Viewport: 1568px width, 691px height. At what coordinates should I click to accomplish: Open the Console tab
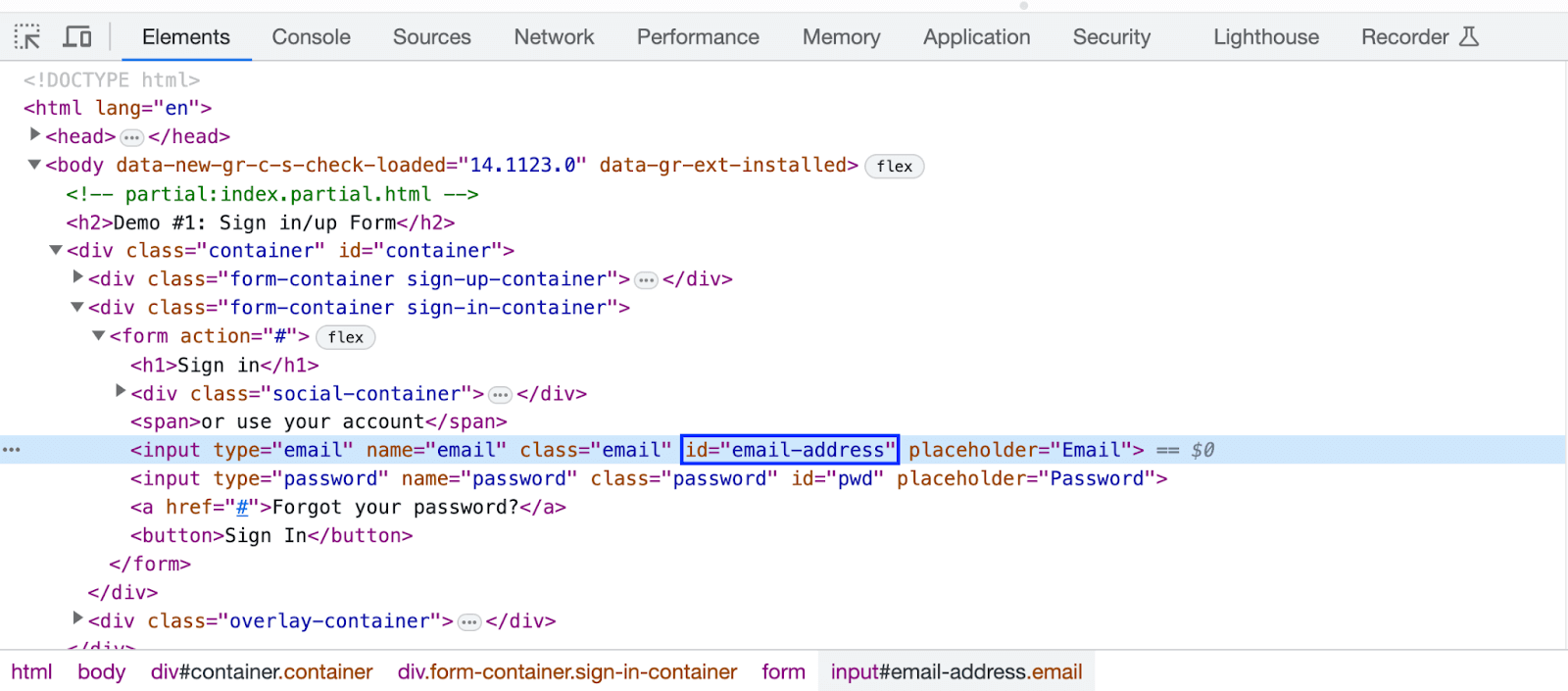[311, 37]
